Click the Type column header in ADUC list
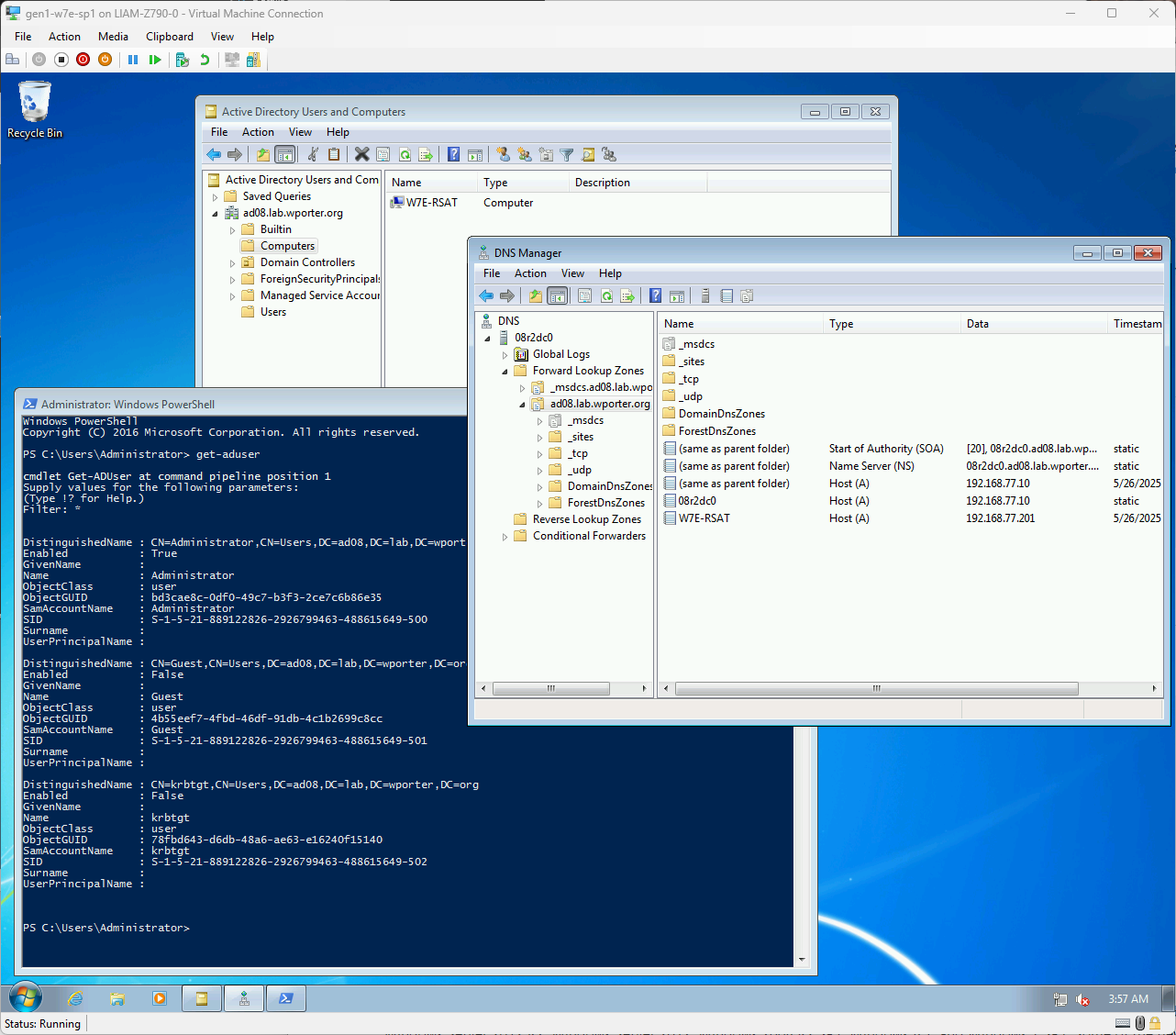The height and width of the screenshot is (1035, 1176). point(523,183)
